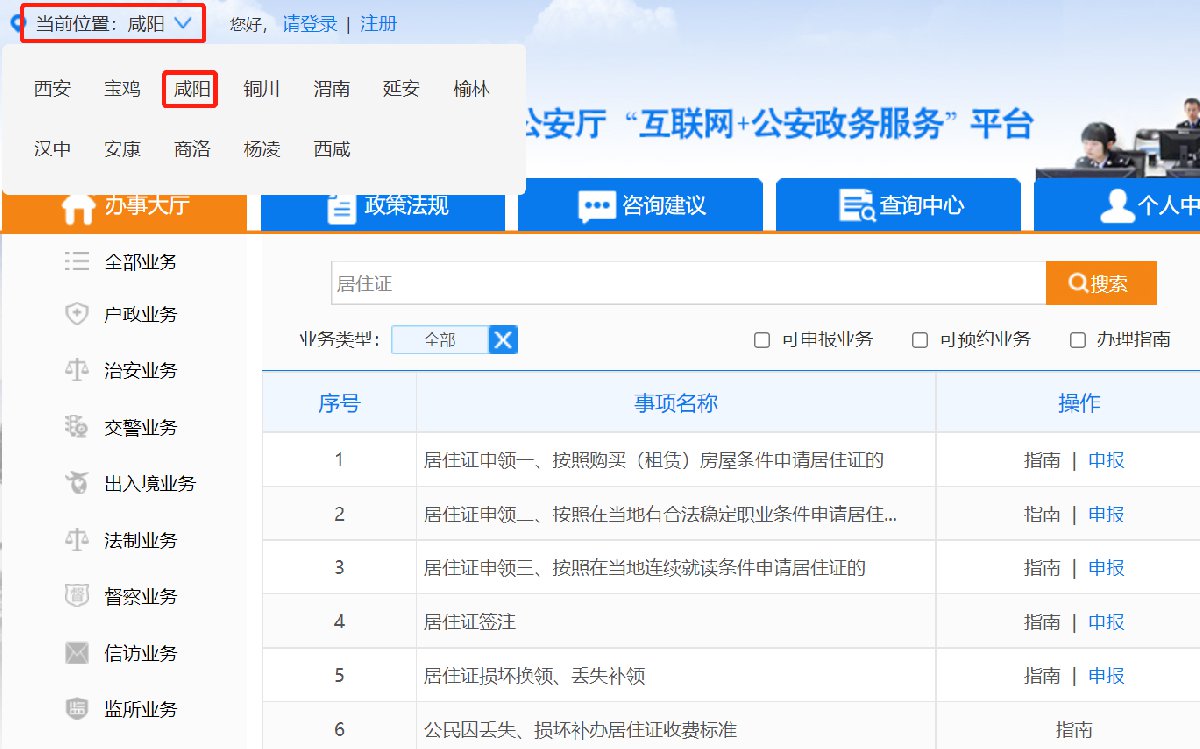1200x749 pixels.
Task: Select 西安 from the city list
Action: pyautogui.click(x=52, y=89)
